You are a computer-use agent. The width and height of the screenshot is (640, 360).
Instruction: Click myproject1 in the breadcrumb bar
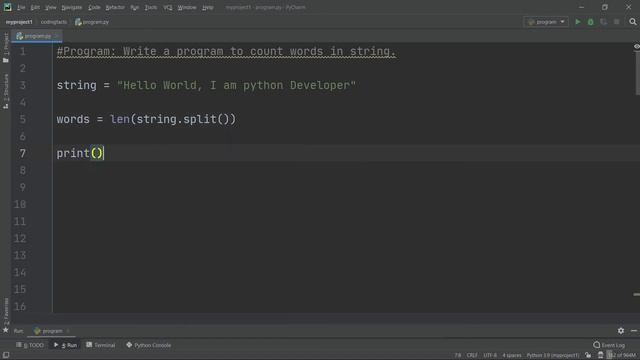pyautogui.click(x=19, y=22)
